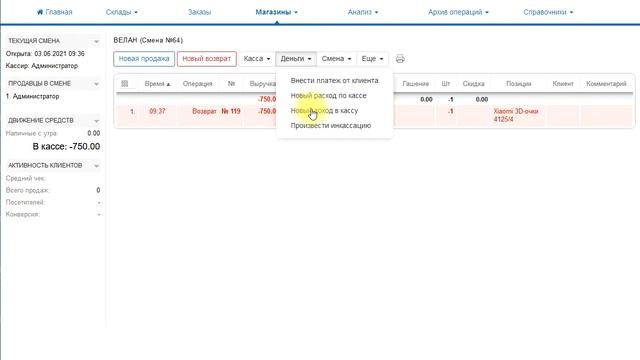The width and height of the screenshot is (640, 360).
Task: Click the table grid columns icon
Action: (x=124, y=84)
